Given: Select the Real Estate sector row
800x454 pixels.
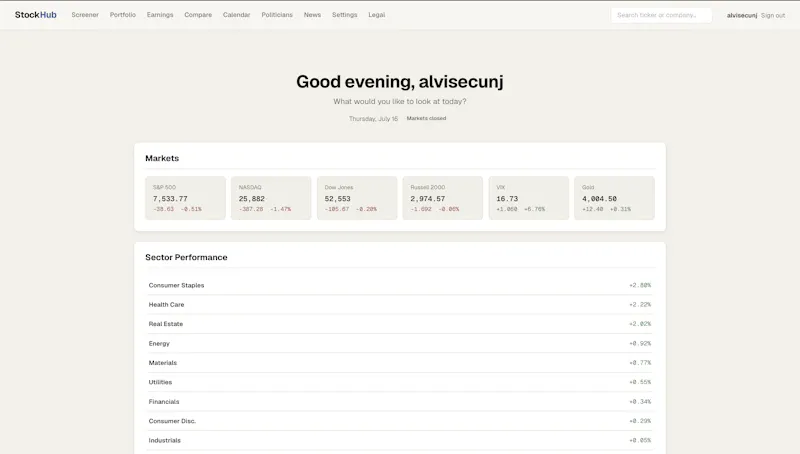Looking at the screenshot, I should 399,324.
